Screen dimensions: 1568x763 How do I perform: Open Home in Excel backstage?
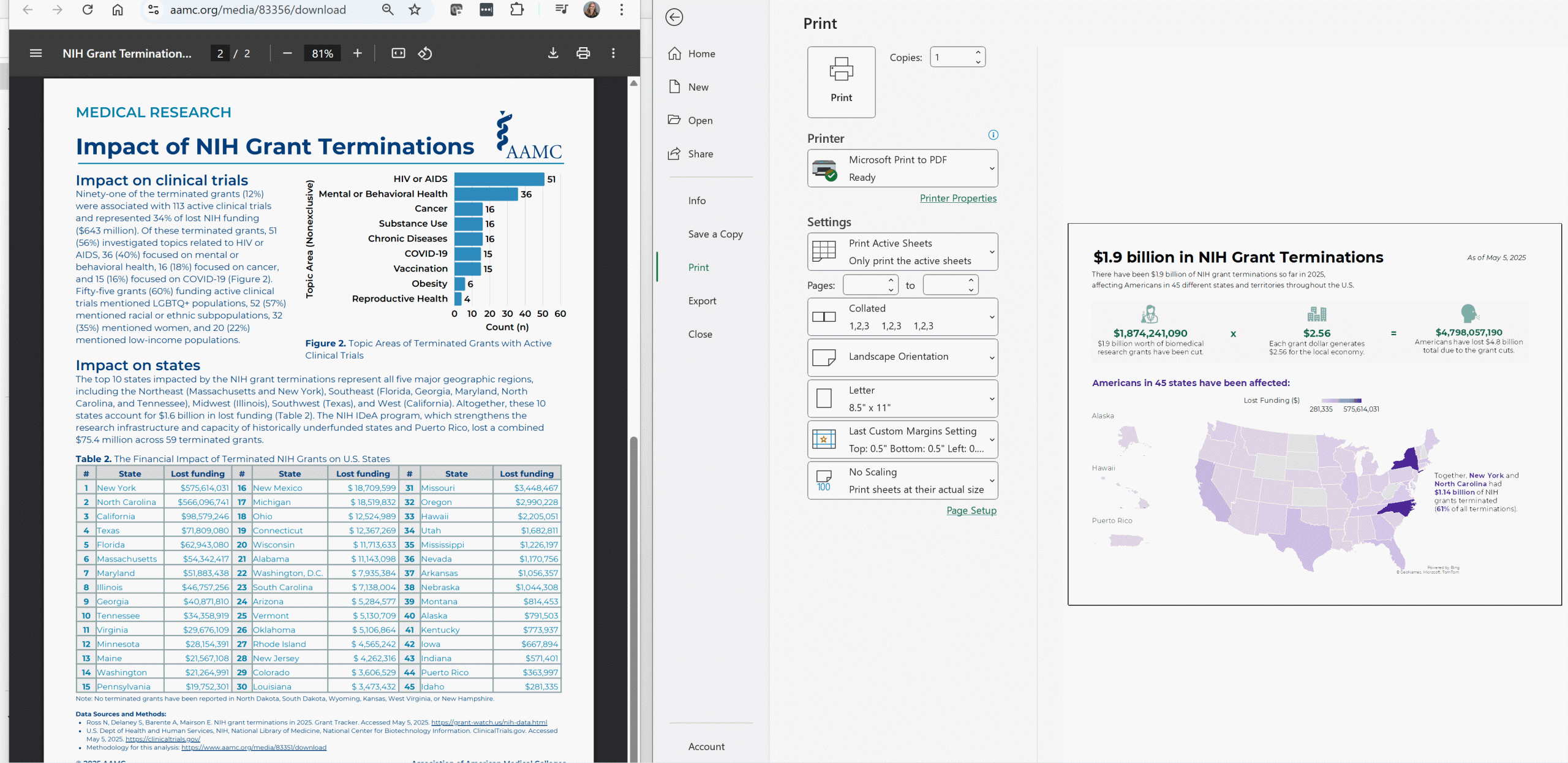(x=692, y=54)
